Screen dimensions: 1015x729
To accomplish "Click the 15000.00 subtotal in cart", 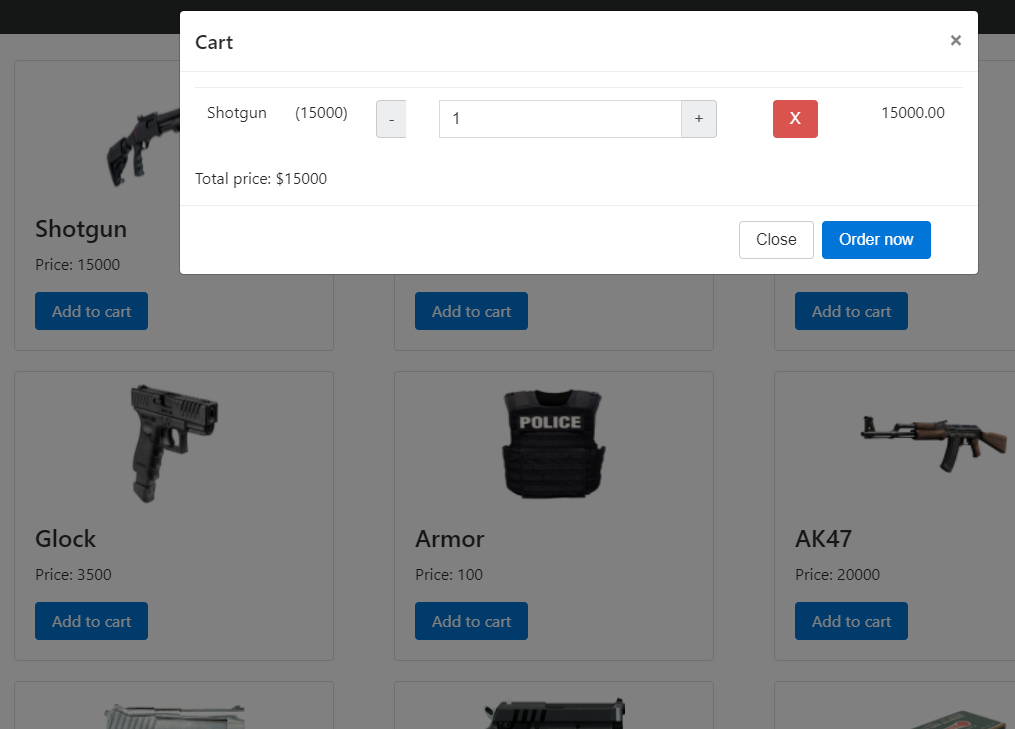I will click(913, 113).
